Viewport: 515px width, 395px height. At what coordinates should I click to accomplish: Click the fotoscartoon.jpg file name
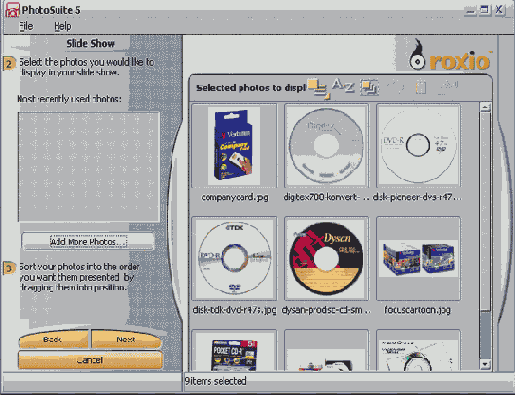click(x=417, y=310)
